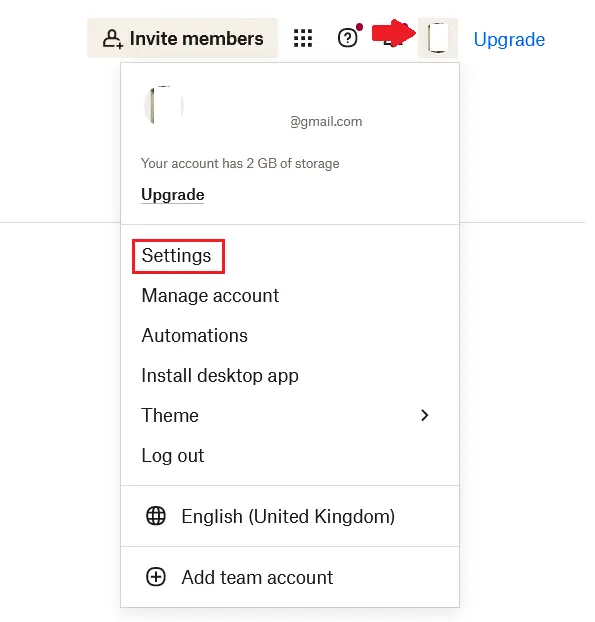
Task: Change language English (United Kingdom)
Action: [x=288, y=516]
